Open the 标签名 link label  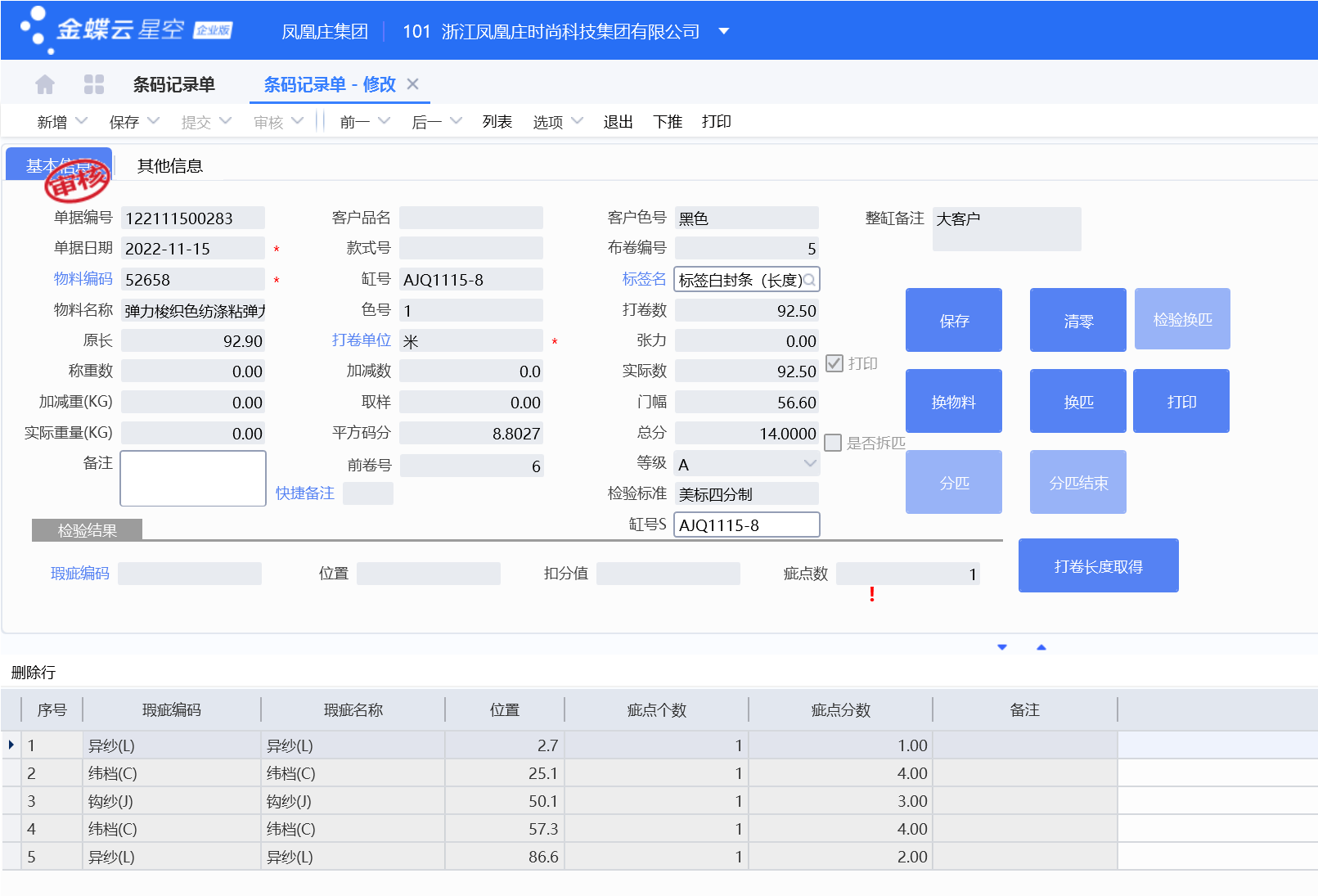644,279
